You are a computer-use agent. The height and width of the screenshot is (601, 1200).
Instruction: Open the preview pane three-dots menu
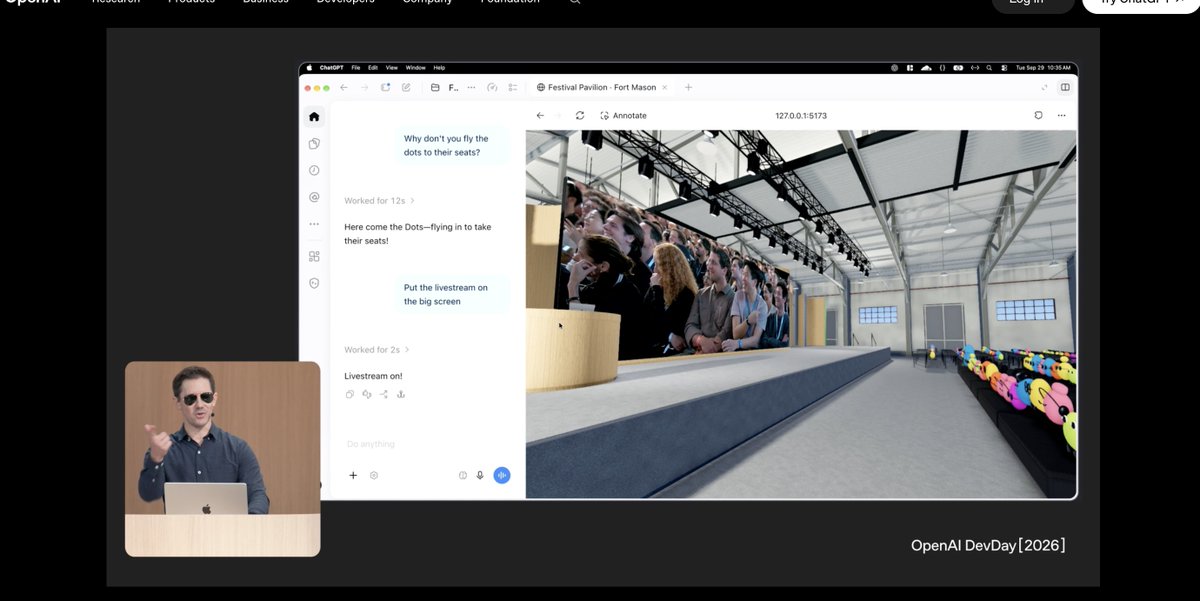coord(1061,116)
